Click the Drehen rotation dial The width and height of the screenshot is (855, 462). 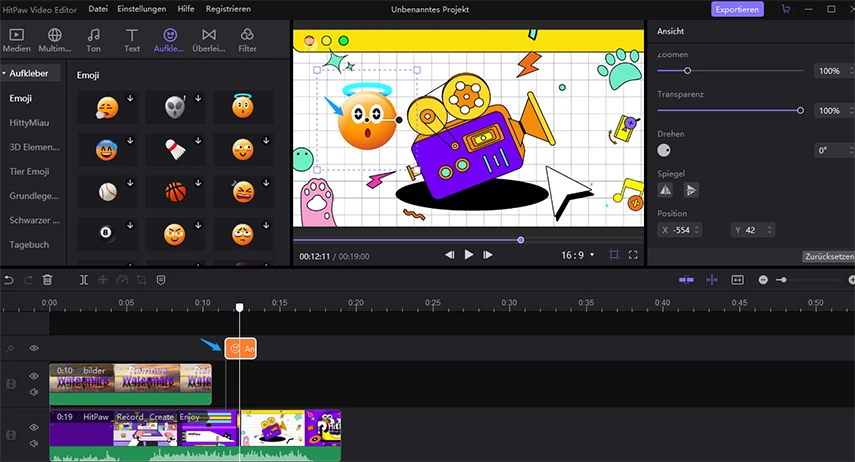point(664,150)
